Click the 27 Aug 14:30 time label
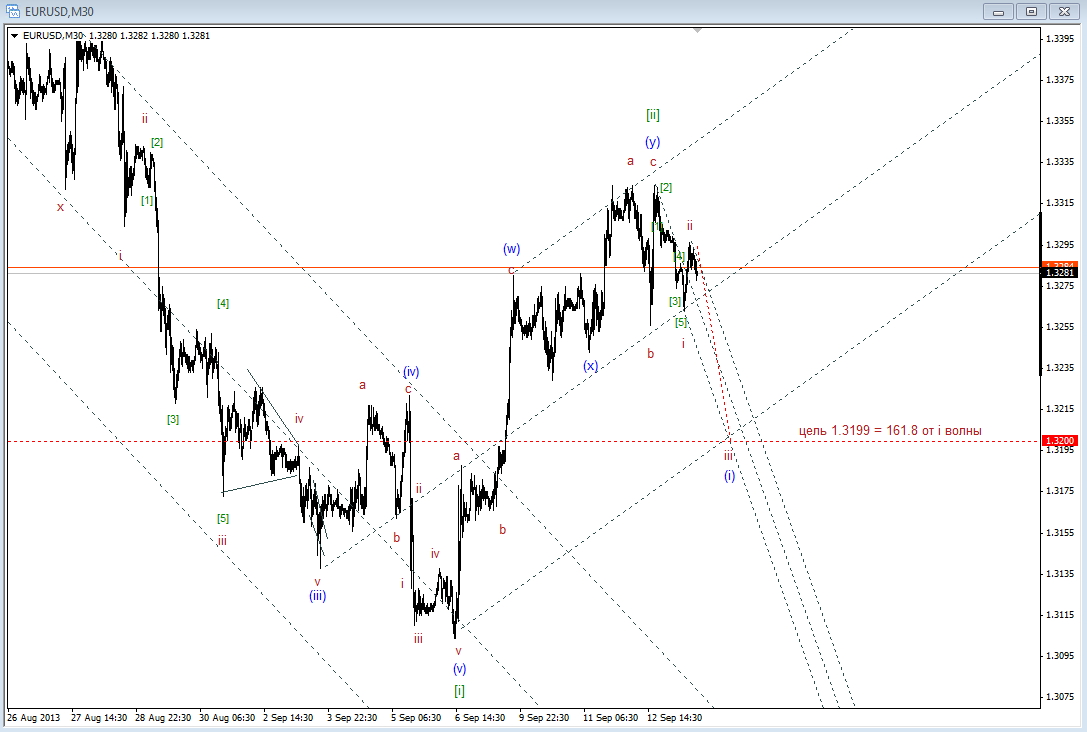Image resolution: width=1087 pixels, height=732 pixels. pos(99,717)
